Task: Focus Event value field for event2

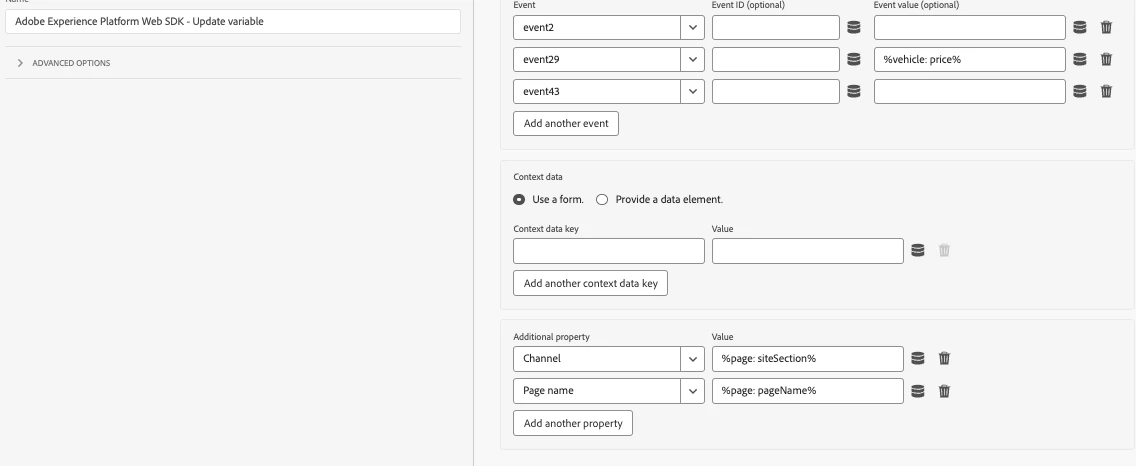Action: pos(970,28)
